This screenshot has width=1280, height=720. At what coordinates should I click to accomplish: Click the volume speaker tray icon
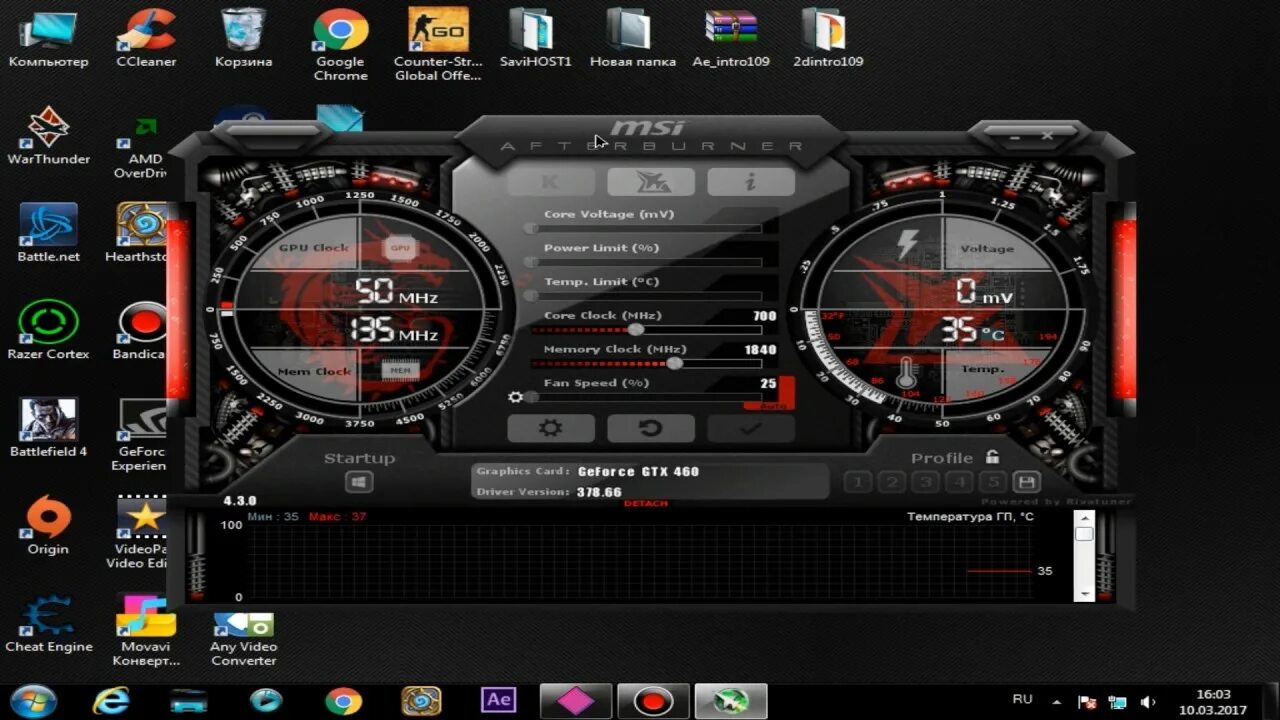(x=1148, y=702)
